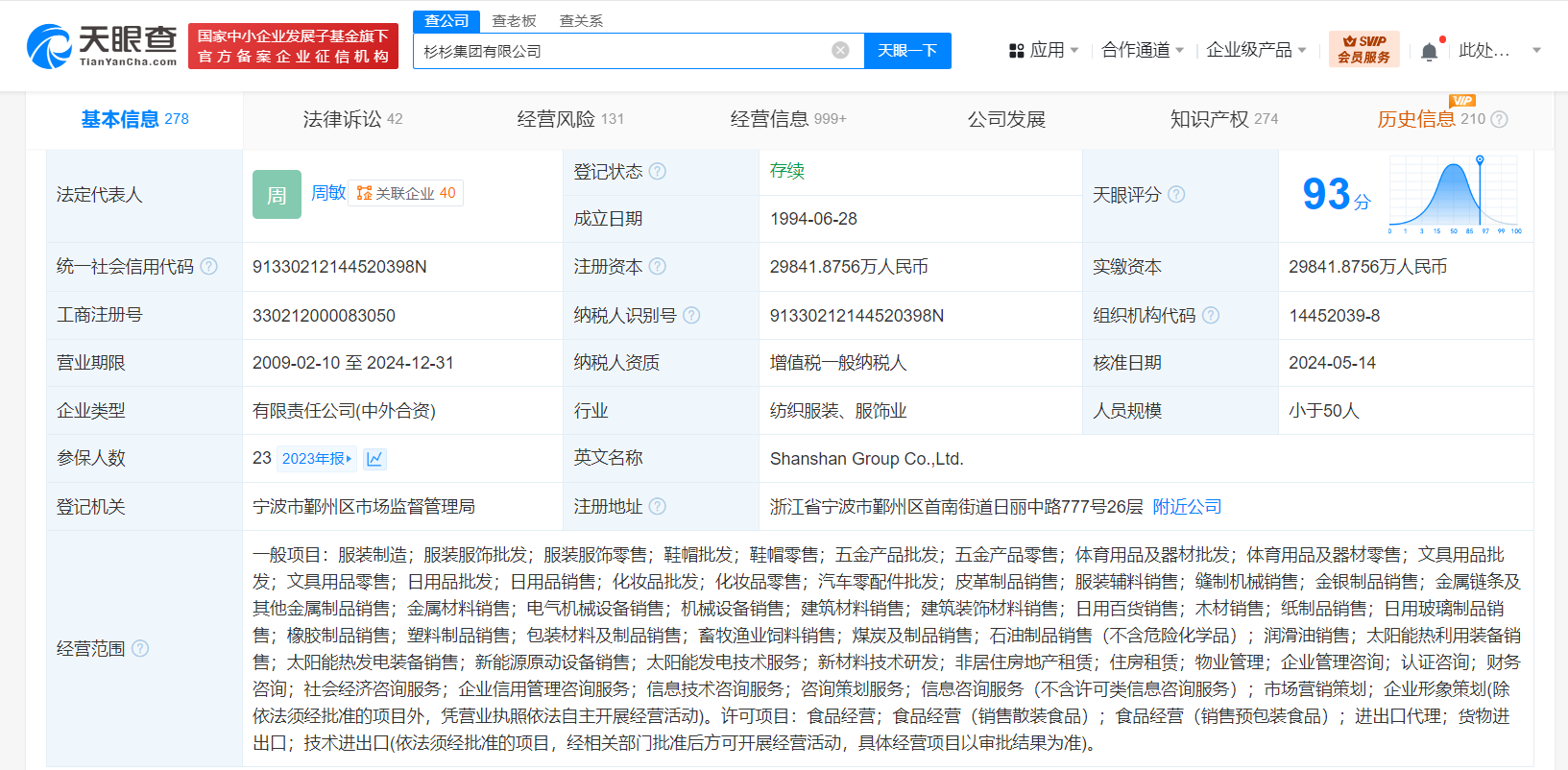Click the founding date 1994-06-28

pos(813,219)
